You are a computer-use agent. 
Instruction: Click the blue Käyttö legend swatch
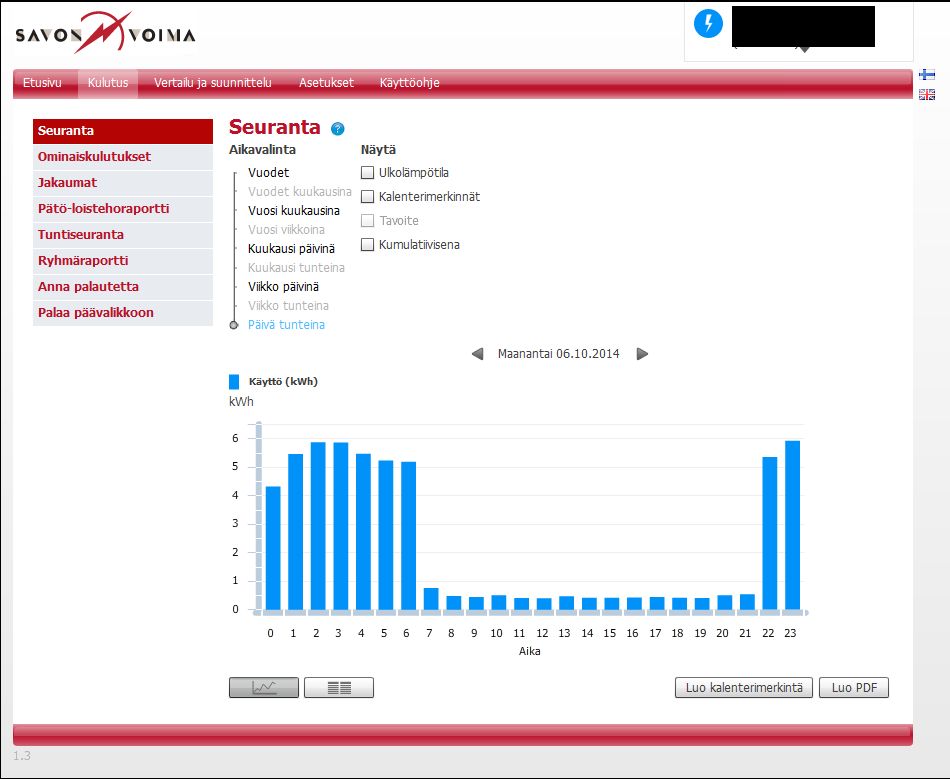pyautogui.click(x=234, y=381)
